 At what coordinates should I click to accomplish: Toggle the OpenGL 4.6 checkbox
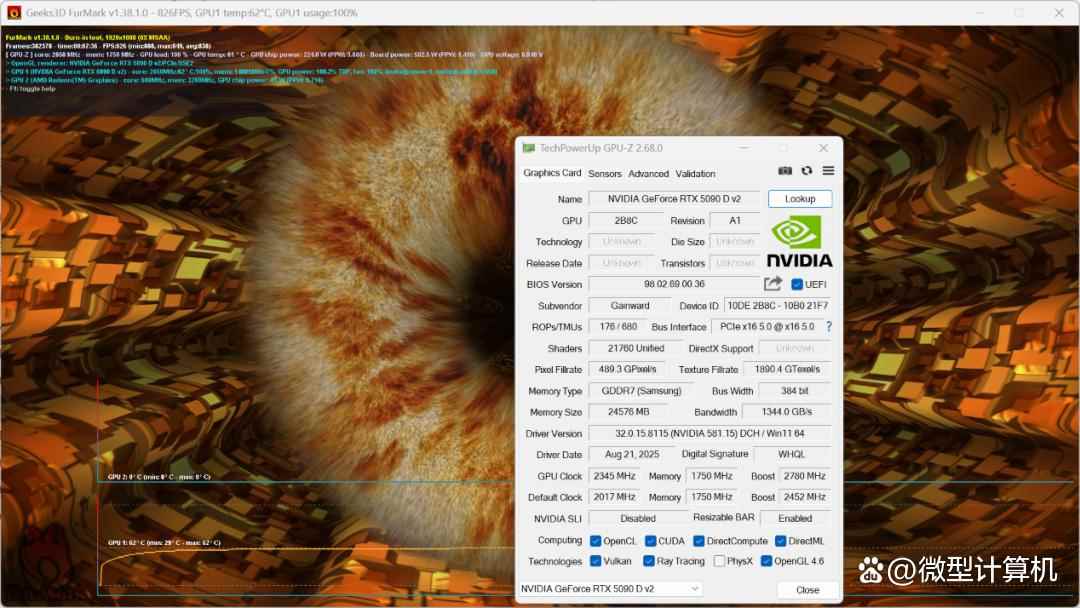pos(766,561)
